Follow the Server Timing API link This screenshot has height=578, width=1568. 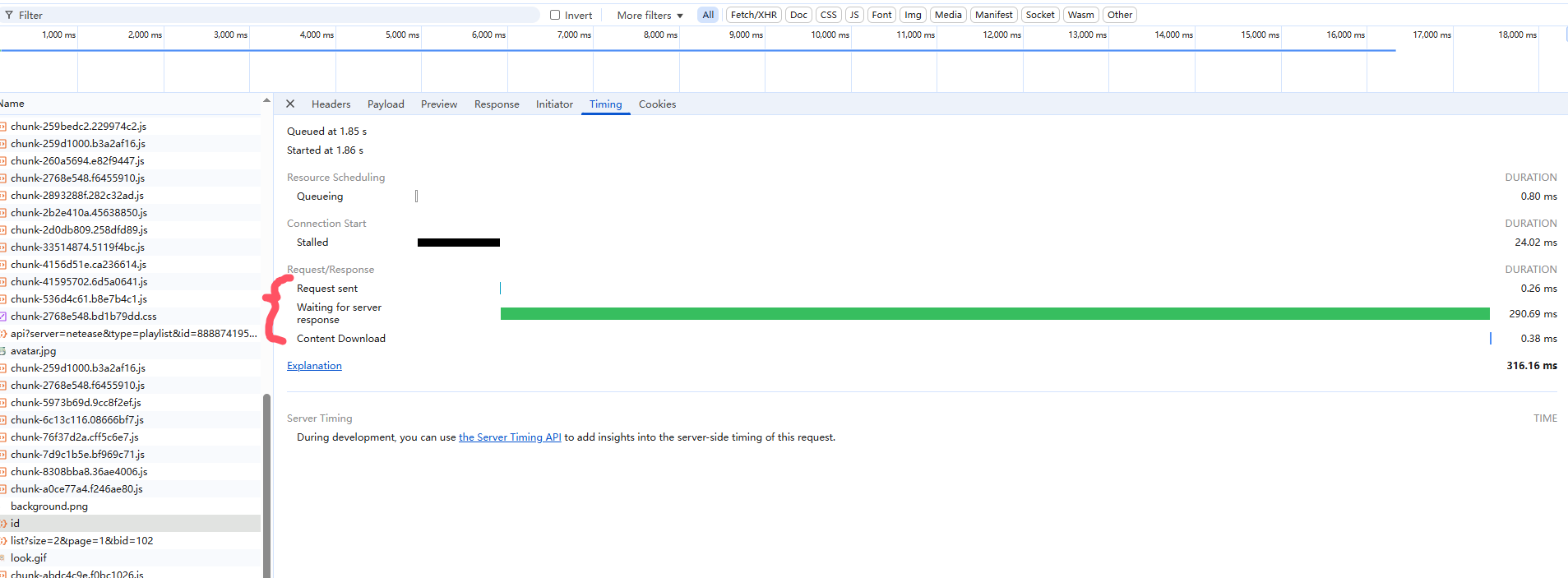tap(510, 437)
